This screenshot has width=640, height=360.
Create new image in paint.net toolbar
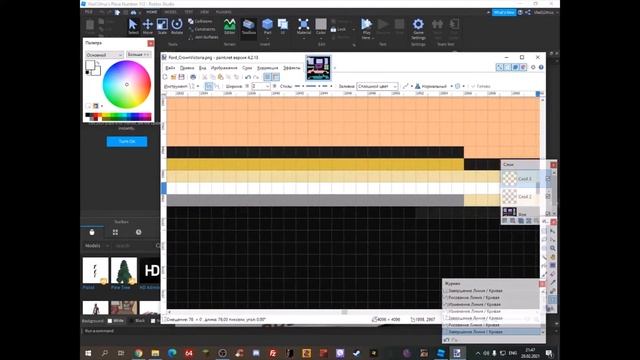coord(165,77)
